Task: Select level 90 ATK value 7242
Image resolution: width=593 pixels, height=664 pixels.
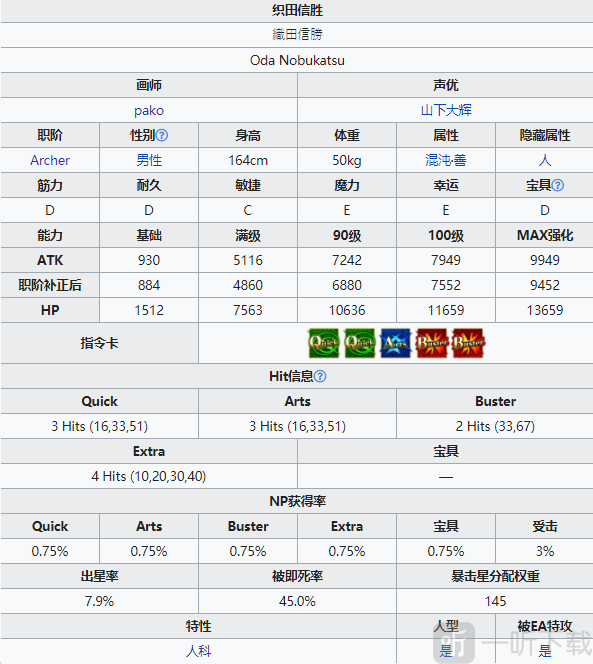Action: 346,260
